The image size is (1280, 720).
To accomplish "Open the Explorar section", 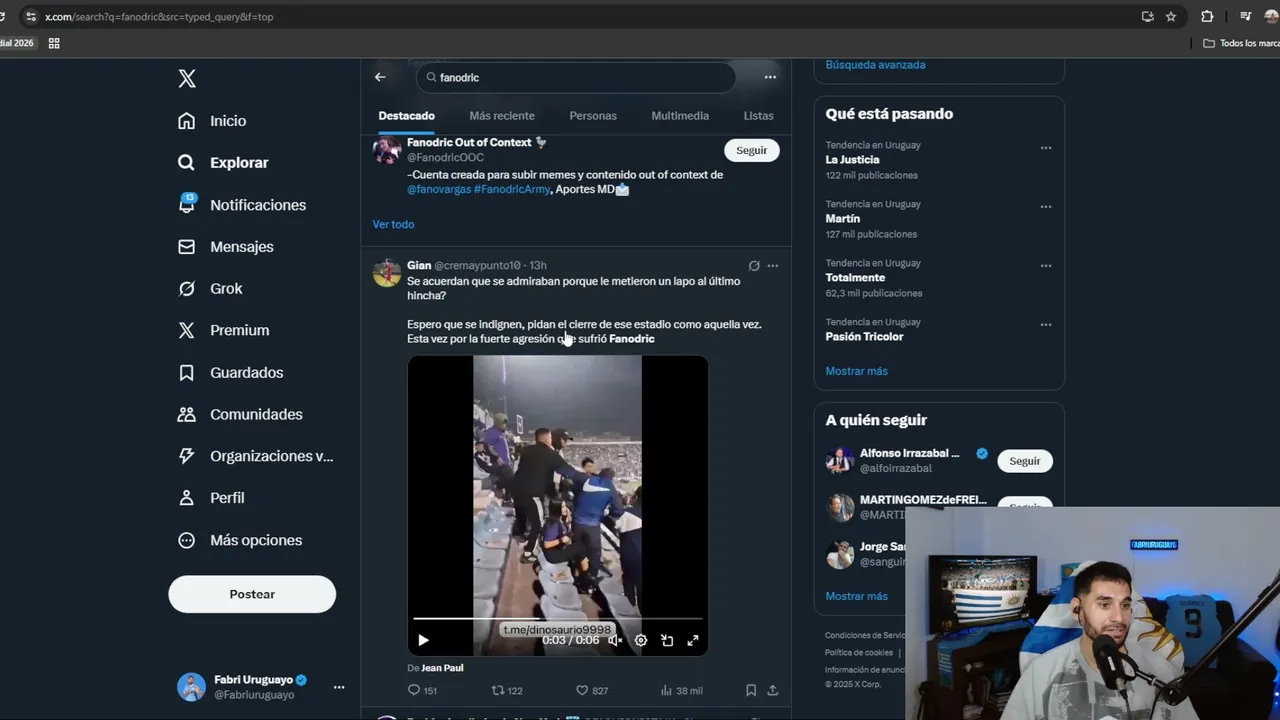I will point(223,163).
